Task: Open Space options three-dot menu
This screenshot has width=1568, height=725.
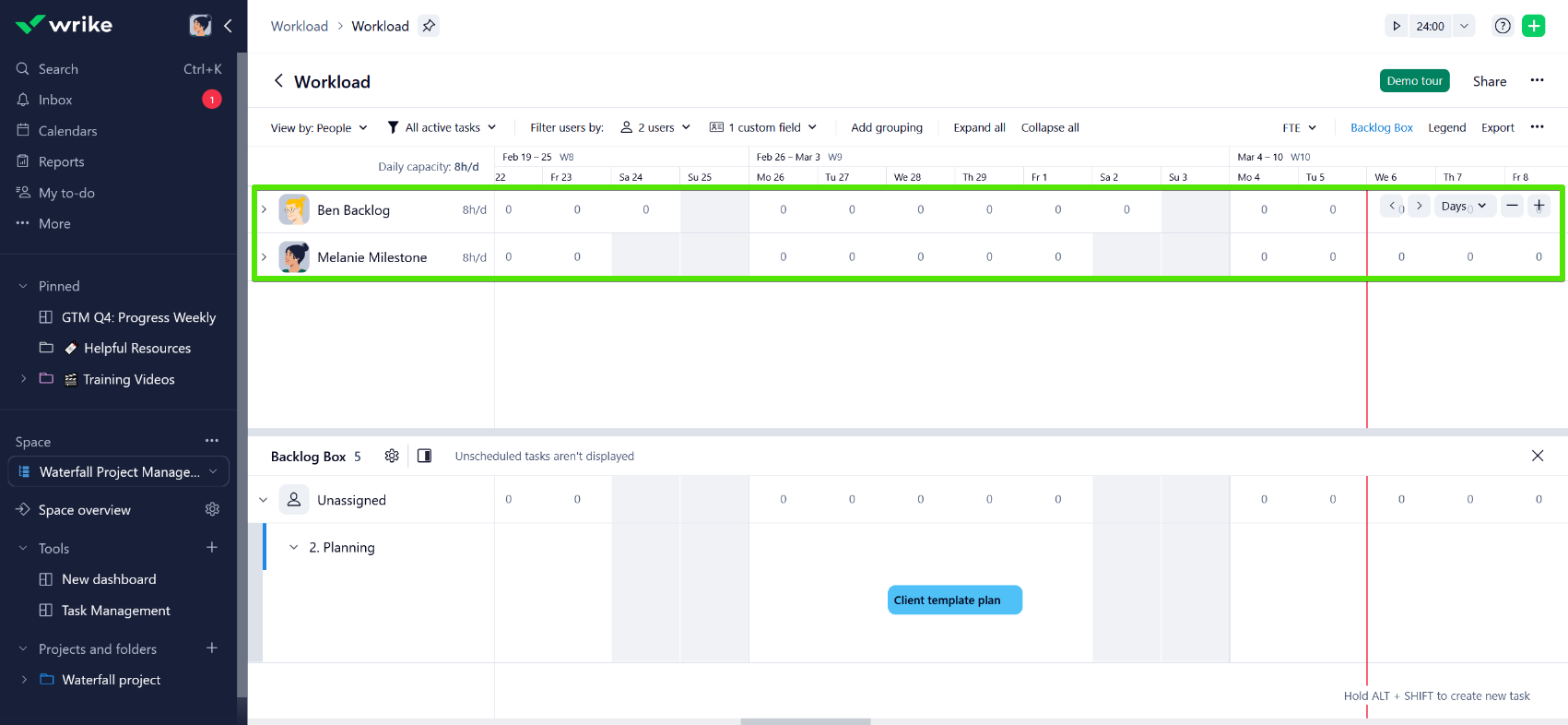Action: 212,441
